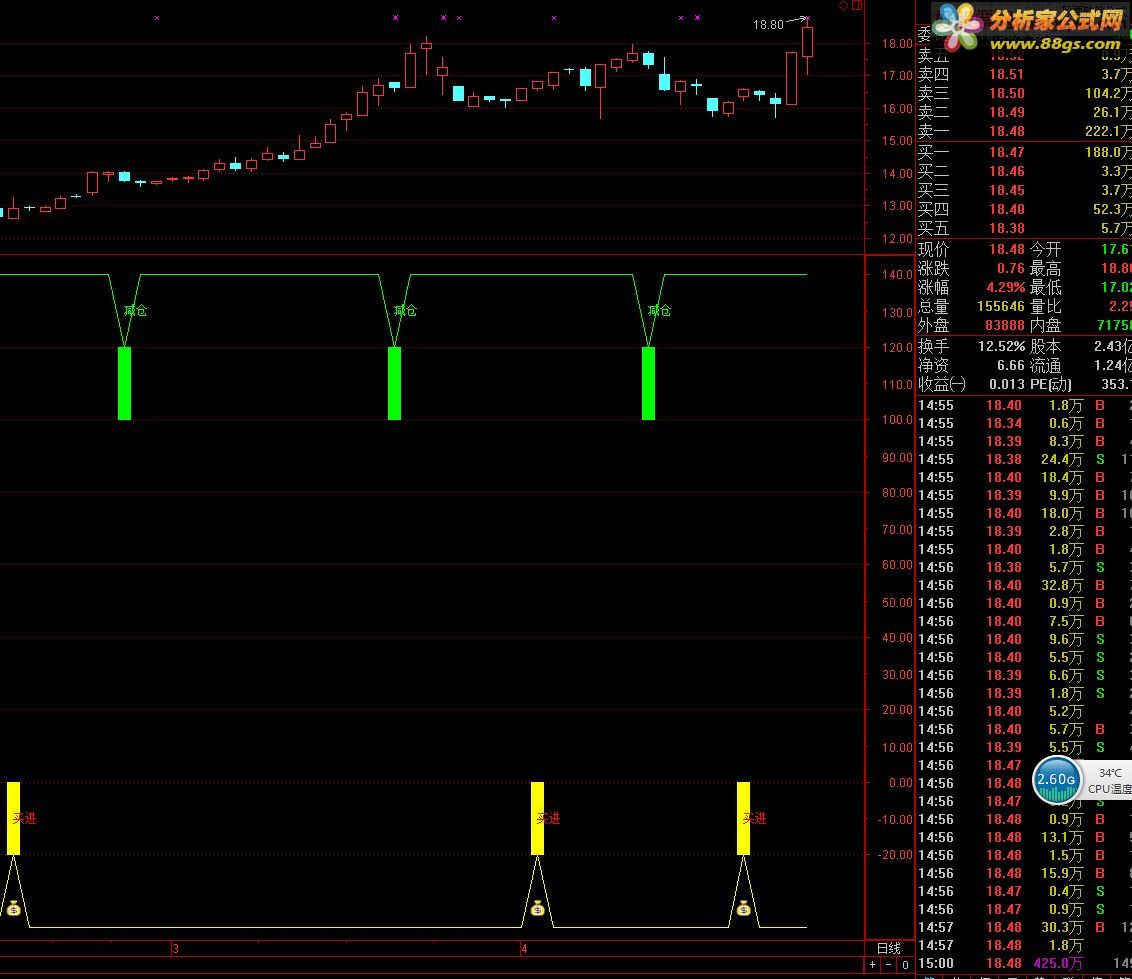Select the 卖三 ask row at 18.50
This screenshot has width=1132, height=979.
[1024, 93]
